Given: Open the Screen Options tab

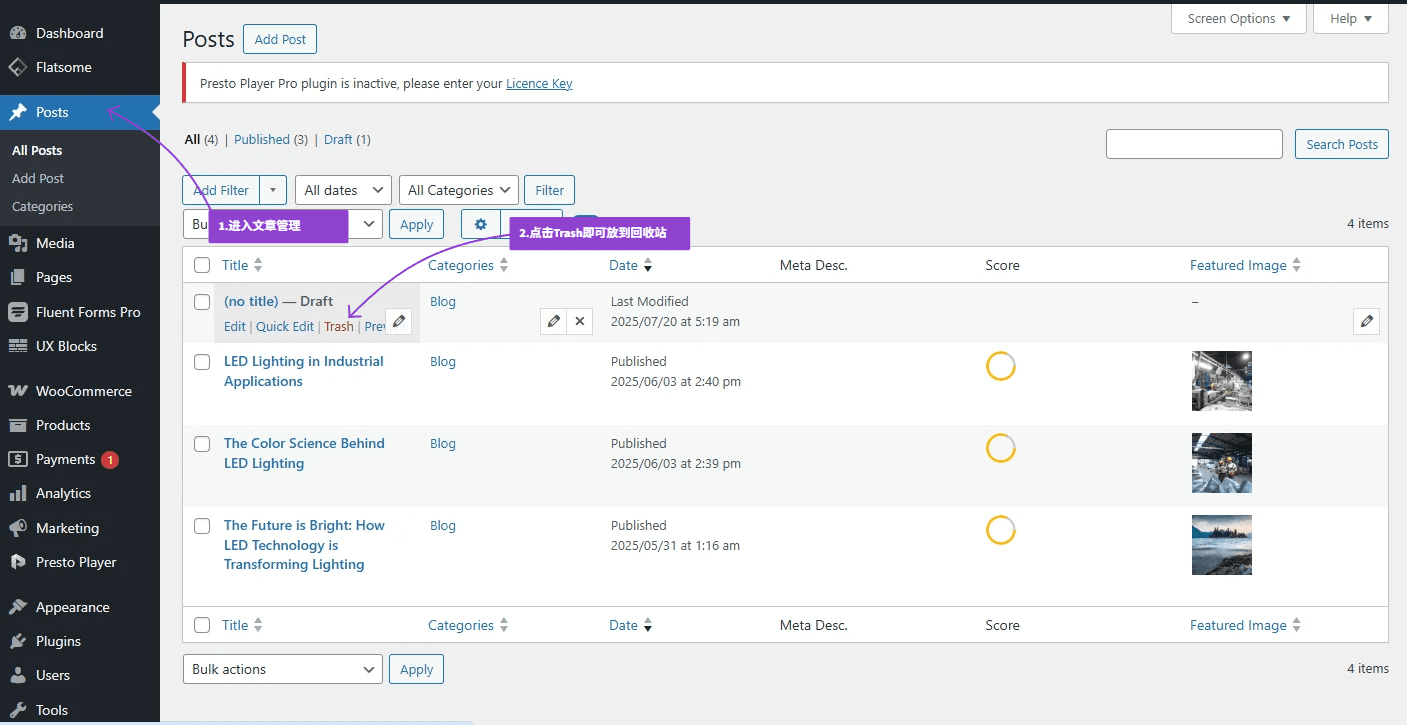Looking at the screenshot, I should (x=1238, y=18).
